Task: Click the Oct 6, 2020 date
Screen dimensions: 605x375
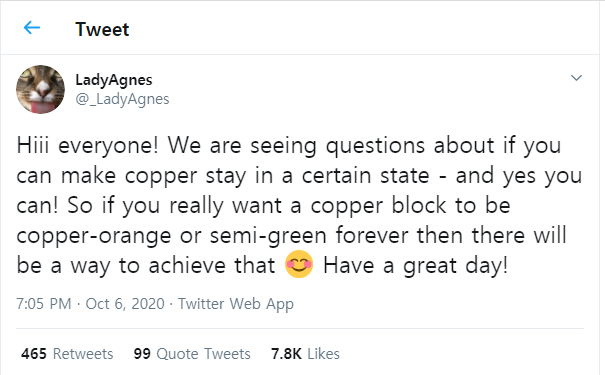Action: tap(125, 304)
